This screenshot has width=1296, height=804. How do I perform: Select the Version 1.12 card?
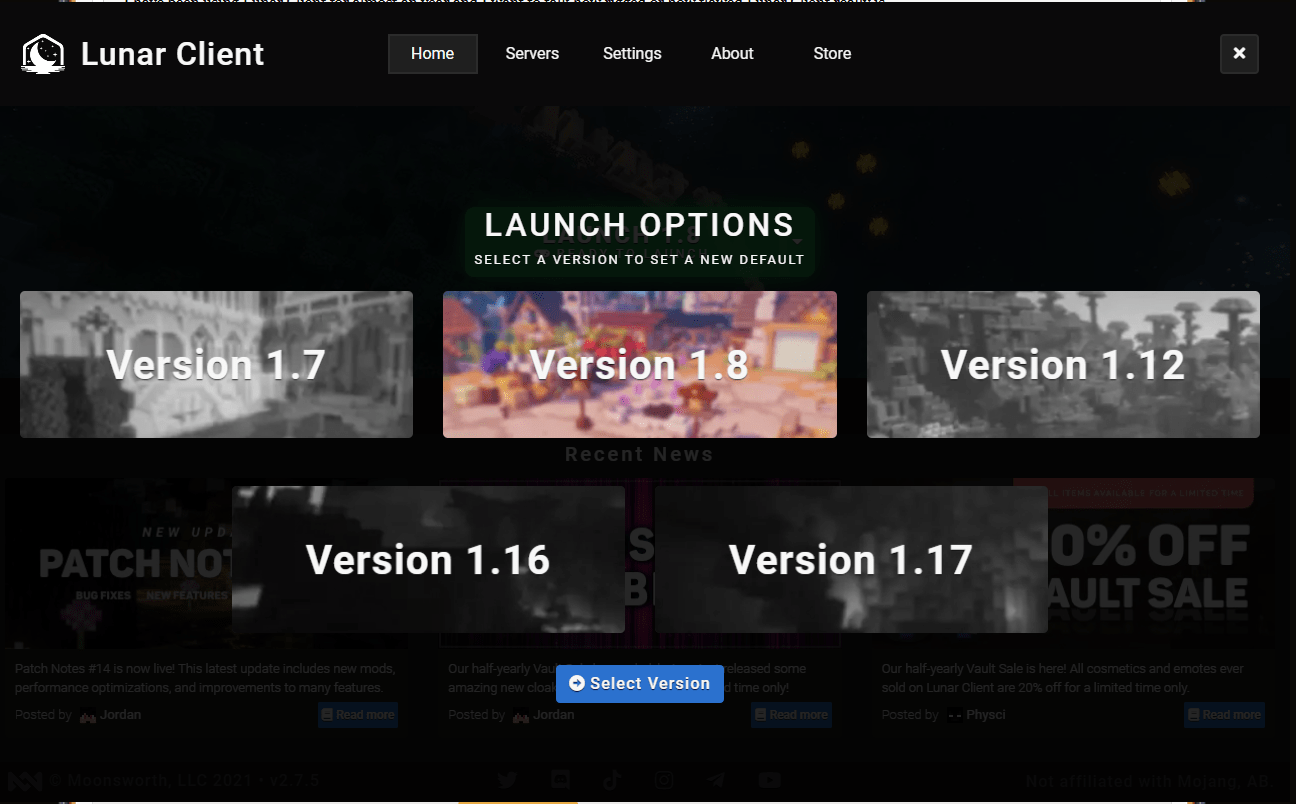point(1063,364)
